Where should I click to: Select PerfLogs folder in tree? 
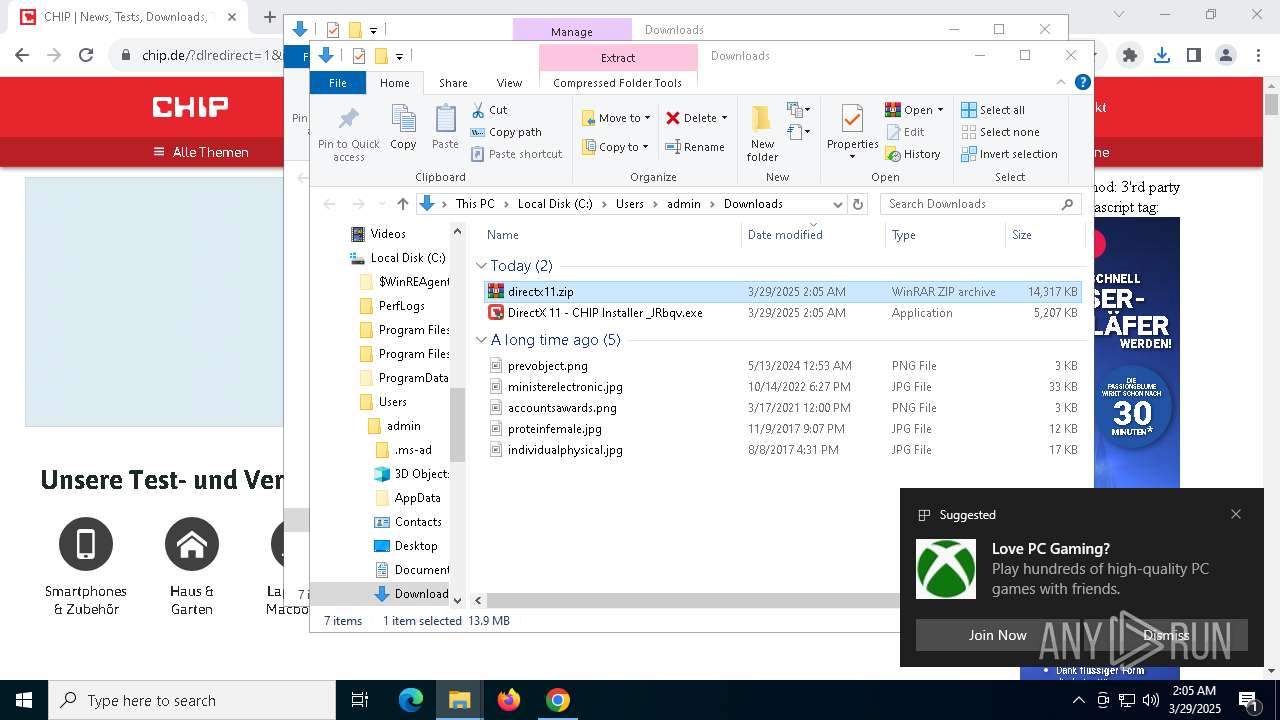pyautogui.click(x=401, y=306)
